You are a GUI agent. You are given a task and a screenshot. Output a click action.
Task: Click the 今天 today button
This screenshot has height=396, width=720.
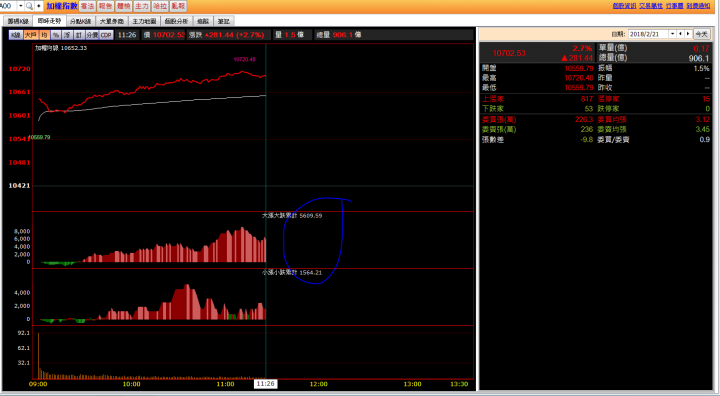[701, 34]
